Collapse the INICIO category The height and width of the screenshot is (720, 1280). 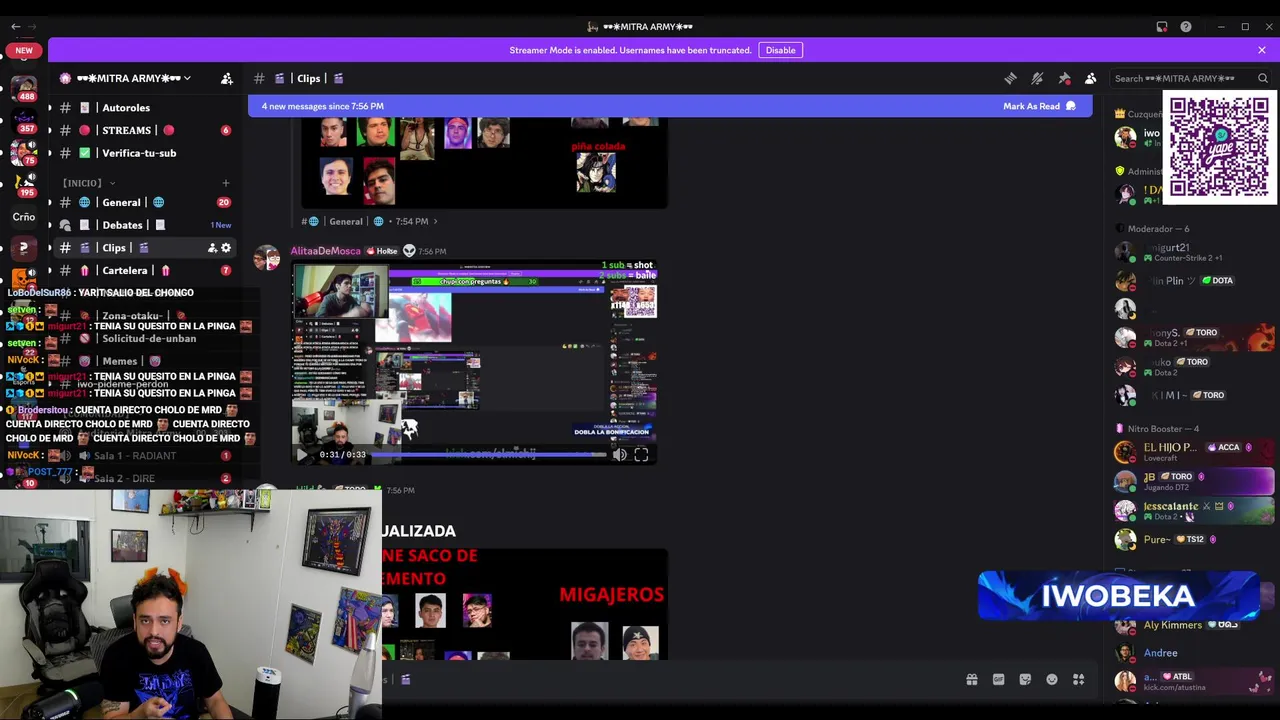point(86,183)
